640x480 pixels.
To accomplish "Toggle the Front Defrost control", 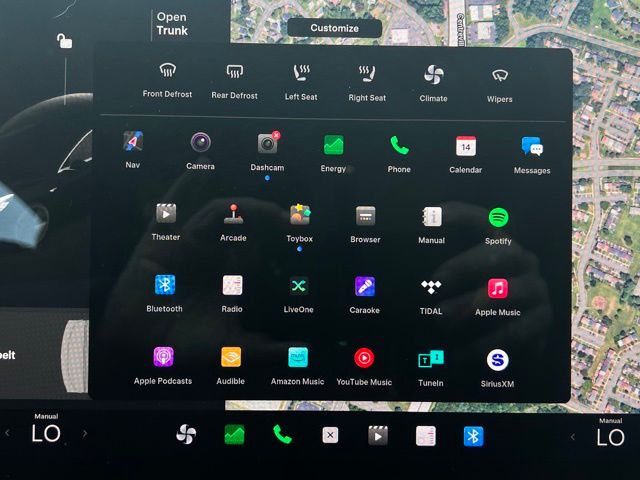I will [x=167, y=73].
